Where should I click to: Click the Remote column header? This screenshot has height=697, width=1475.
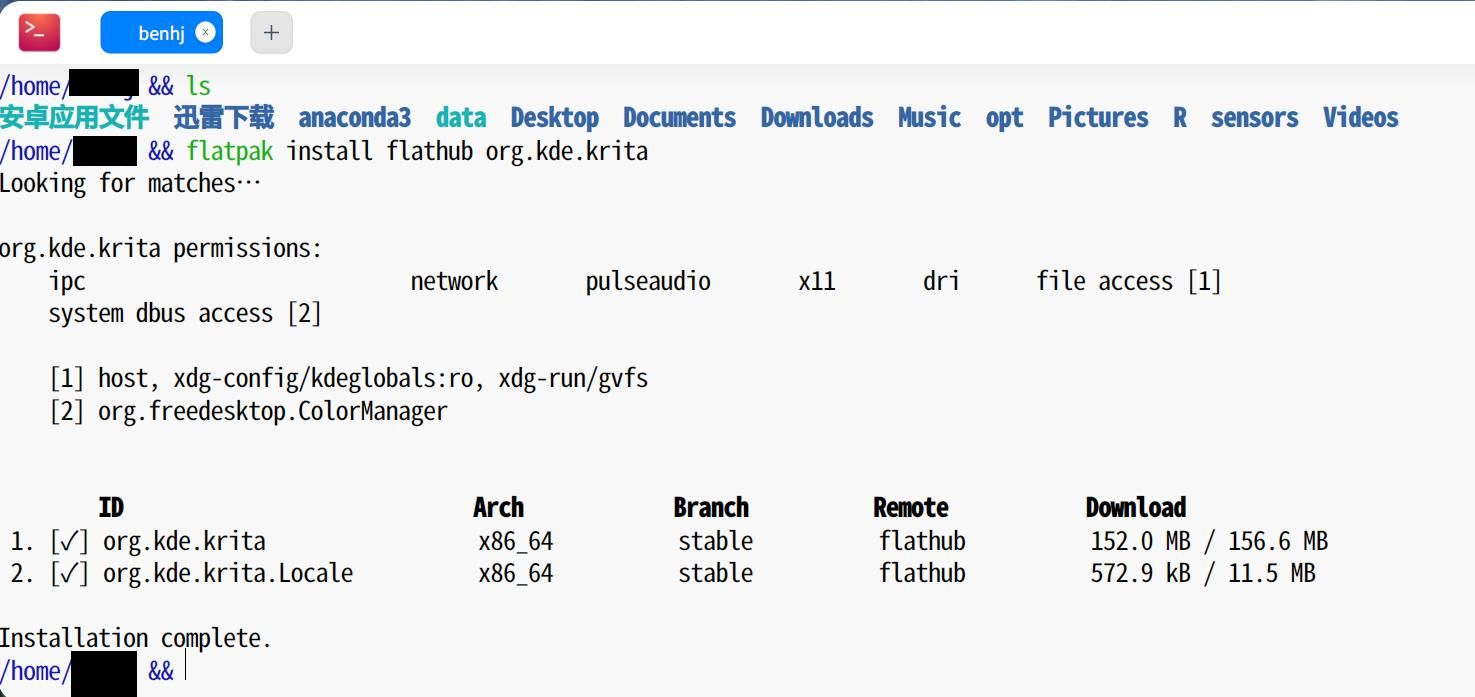[x=910, y=507]
